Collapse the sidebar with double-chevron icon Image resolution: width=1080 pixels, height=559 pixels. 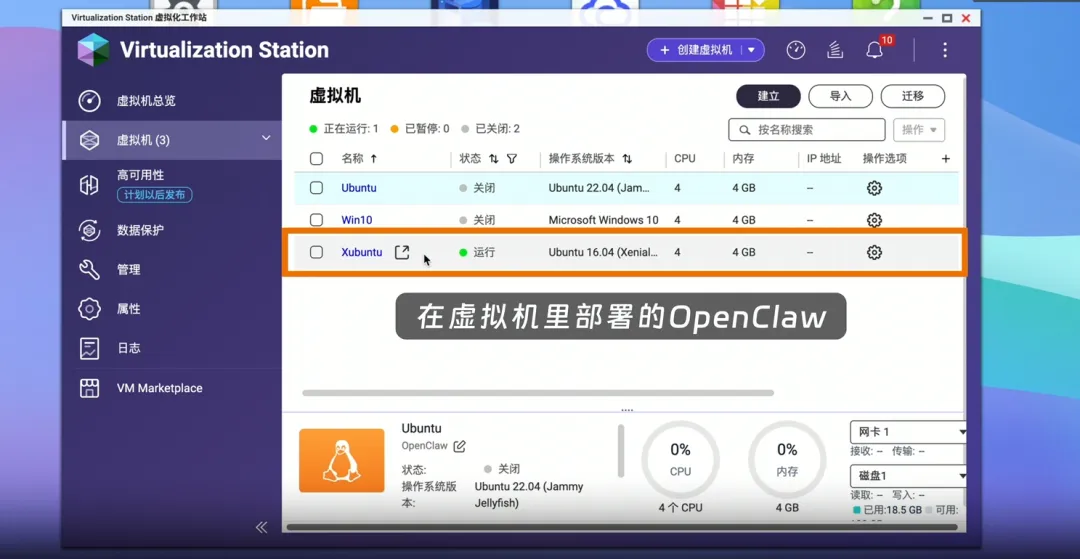[x=261, y=527]
